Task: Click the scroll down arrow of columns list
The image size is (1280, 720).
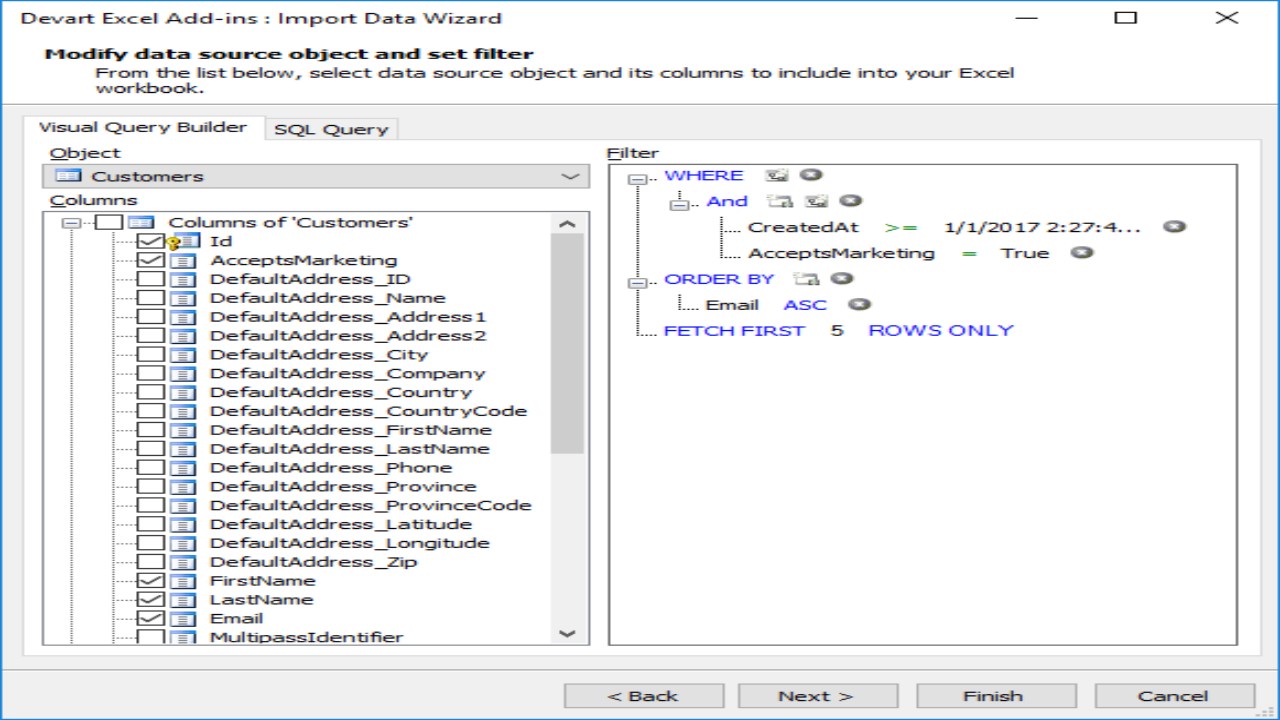Action: (x=567, y=633)
